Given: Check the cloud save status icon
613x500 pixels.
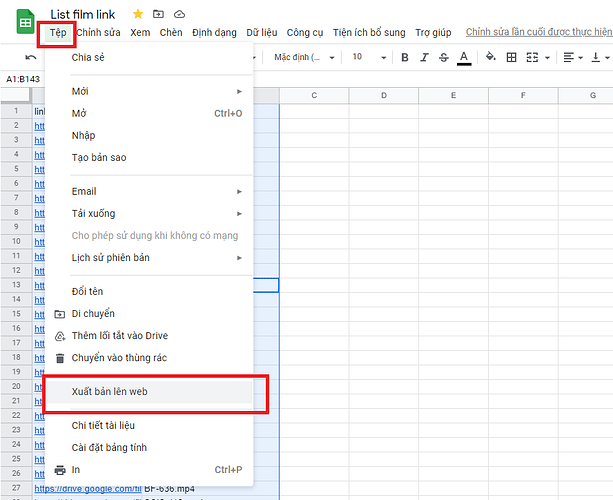Looking at the screenshot, I should pyautogui.click(x=179, y=14).
